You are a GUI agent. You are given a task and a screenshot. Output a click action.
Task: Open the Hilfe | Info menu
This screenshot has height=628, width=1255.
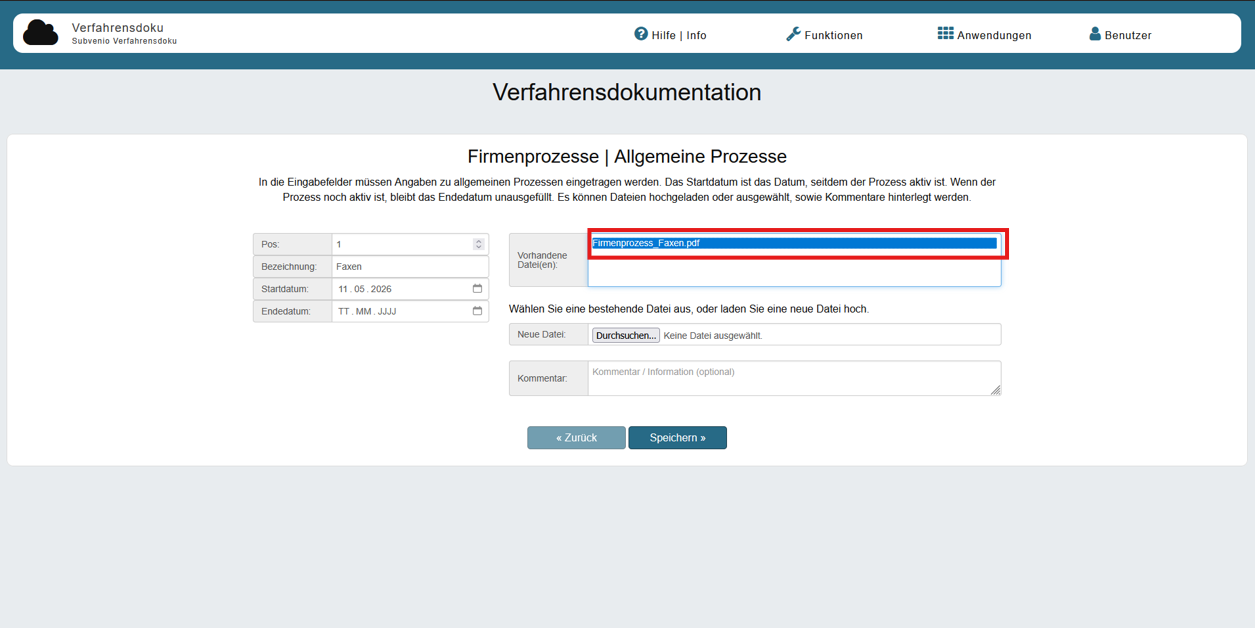point(670,35)
